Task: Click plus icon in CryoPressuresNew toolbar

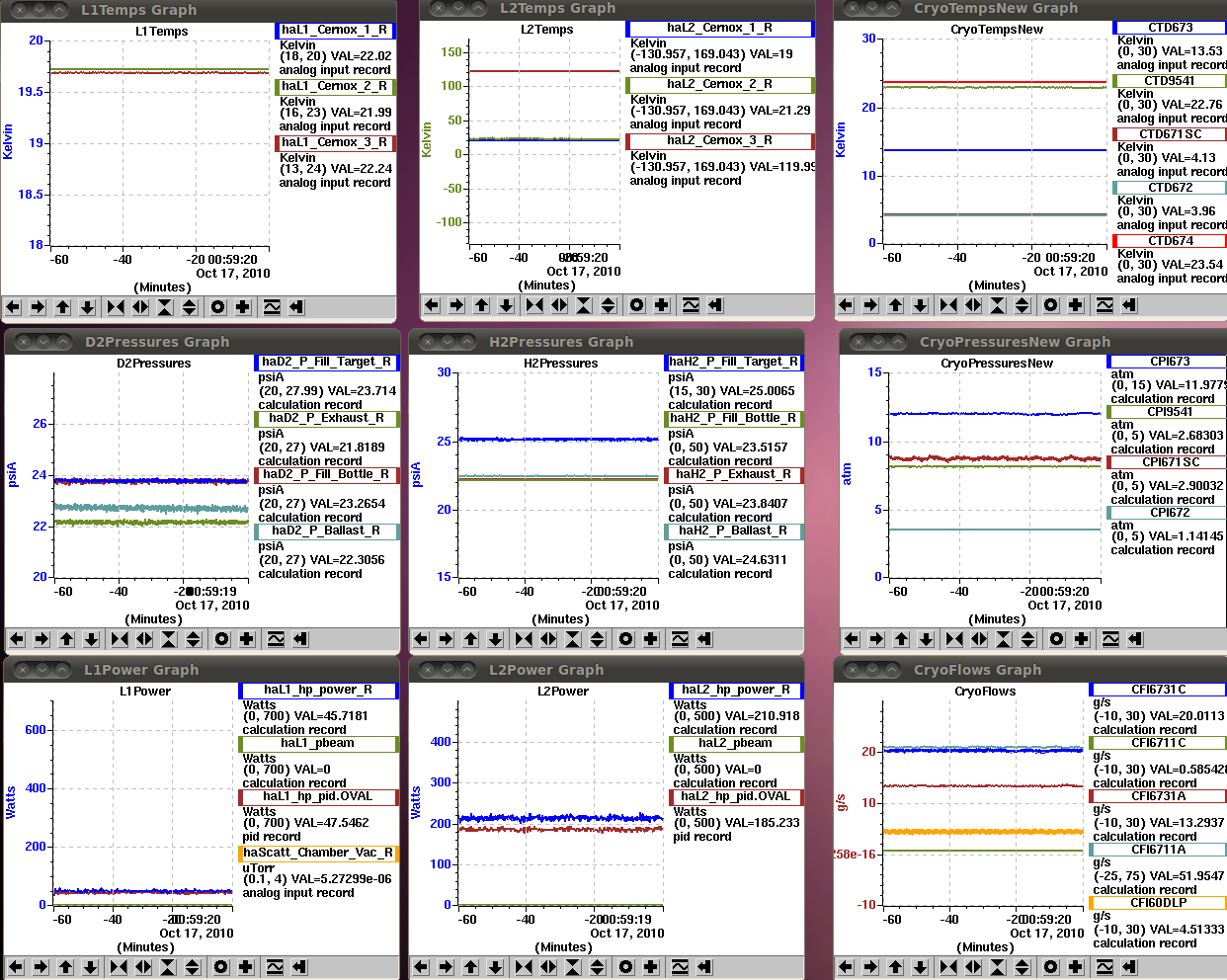Action: (x=1082, y=639)
